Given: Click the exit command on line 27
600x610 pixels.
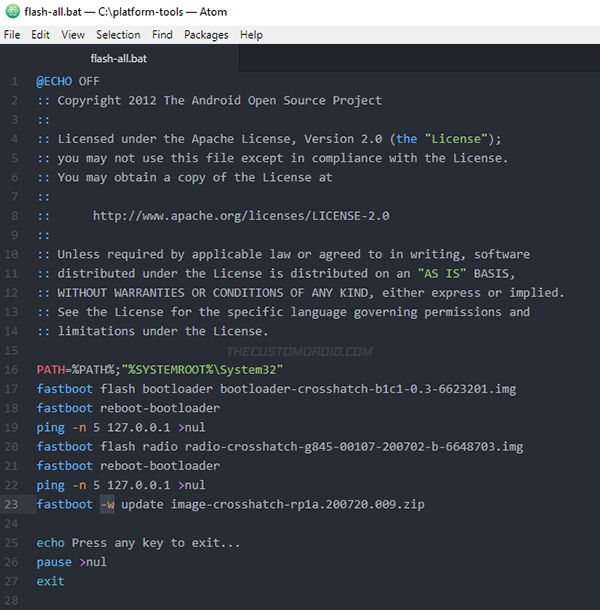Looking at the screenshot, I should (x=51, y=581).
